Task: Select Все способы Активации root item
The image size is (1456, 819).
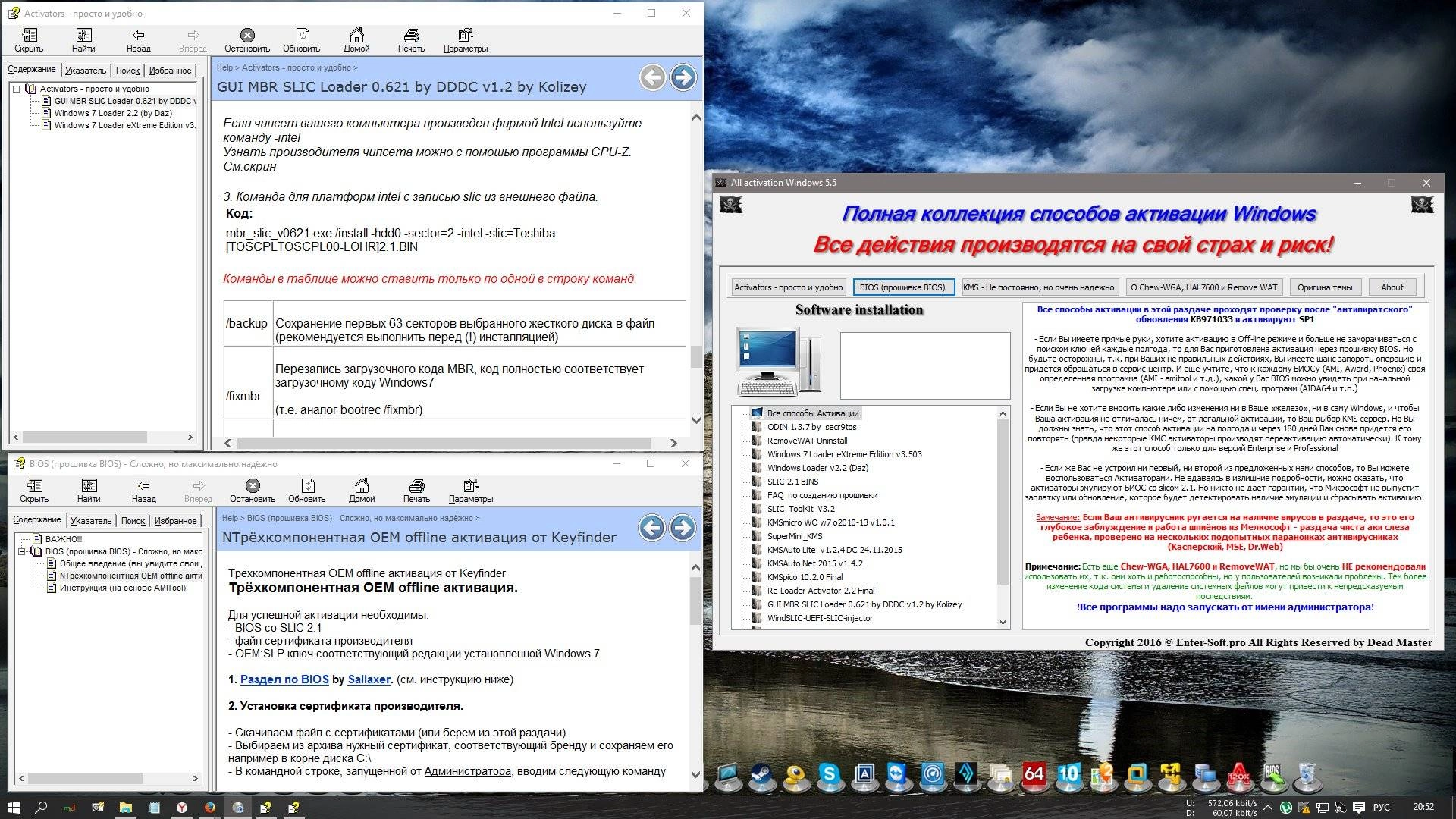Action: point(812,413)
